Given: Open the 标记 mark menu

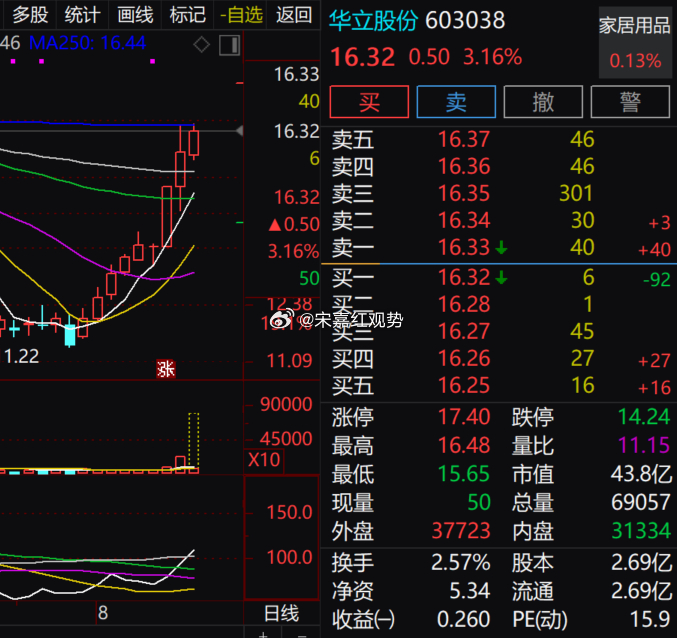Looking at the screenshot, I should point(187,15).
